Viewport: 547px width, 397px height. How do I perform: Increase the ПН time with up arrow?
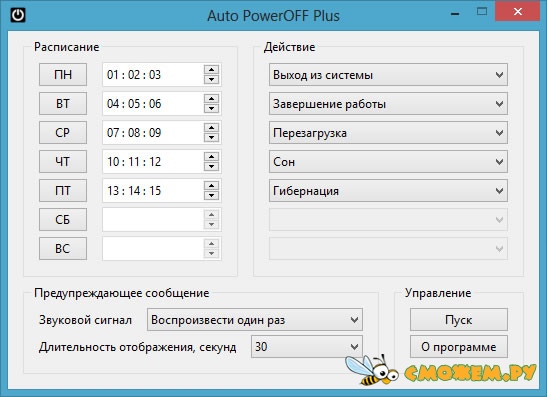tap(211, 69)
